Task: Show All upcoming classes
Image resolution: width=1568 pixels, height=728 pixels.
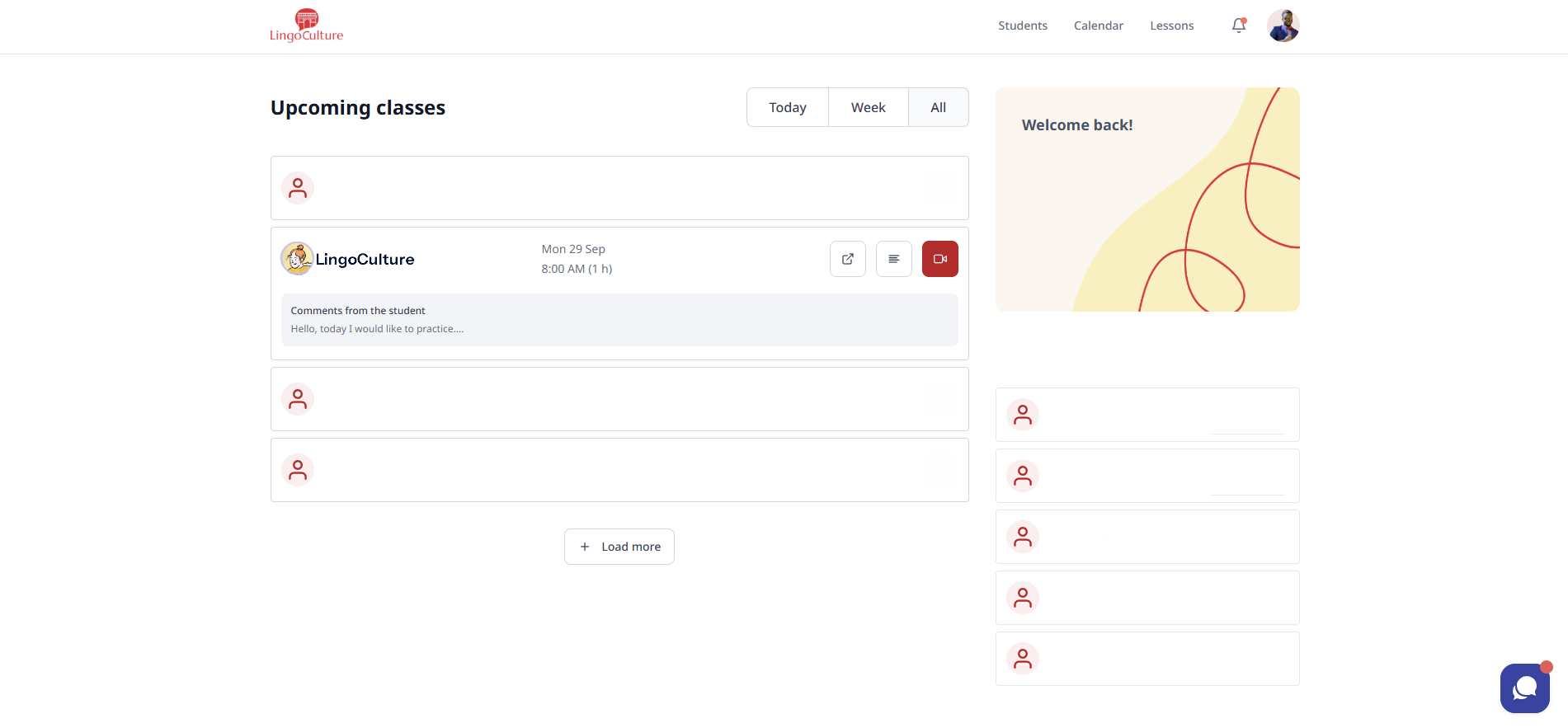Action: click(x=938, y=107)
